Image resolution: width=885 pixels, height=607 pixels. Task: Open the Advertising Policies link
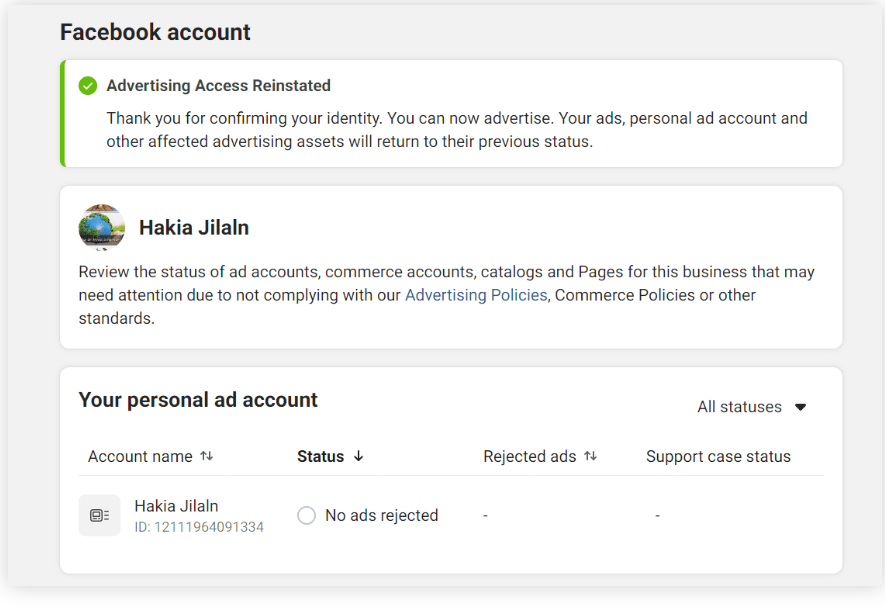[476, 295]
